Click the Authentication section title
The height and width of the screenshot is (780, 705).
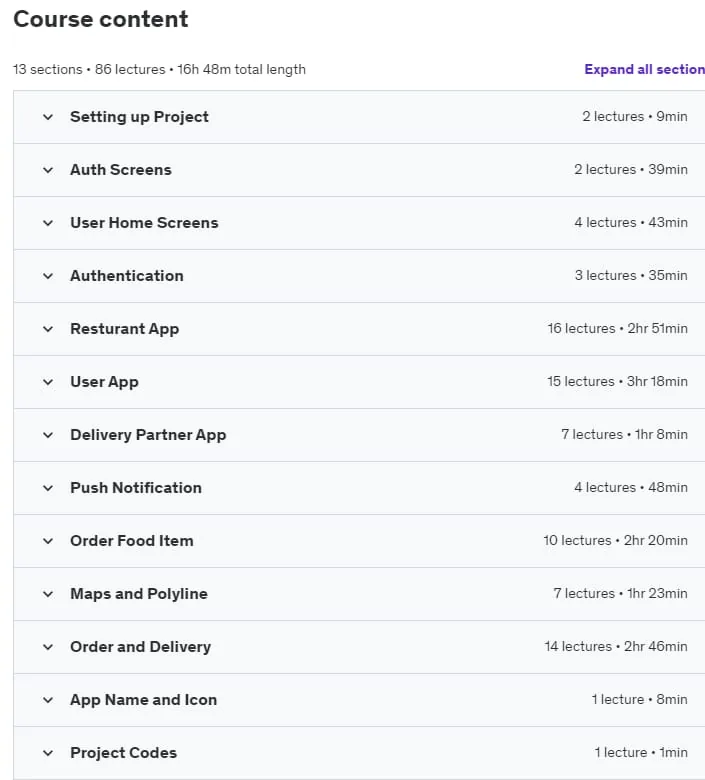[x=127, y=276]
